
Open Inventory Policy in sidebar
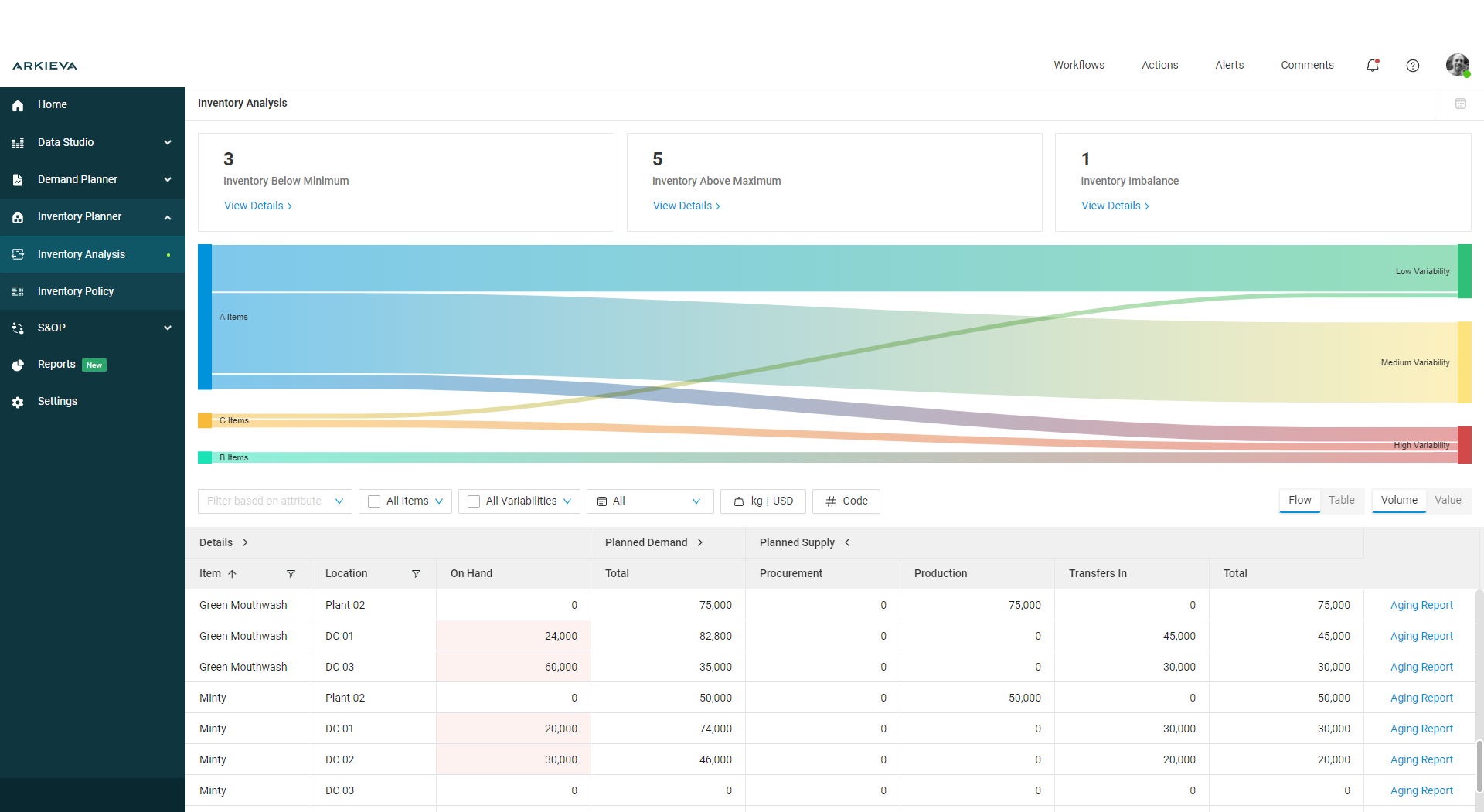[76, 291]
